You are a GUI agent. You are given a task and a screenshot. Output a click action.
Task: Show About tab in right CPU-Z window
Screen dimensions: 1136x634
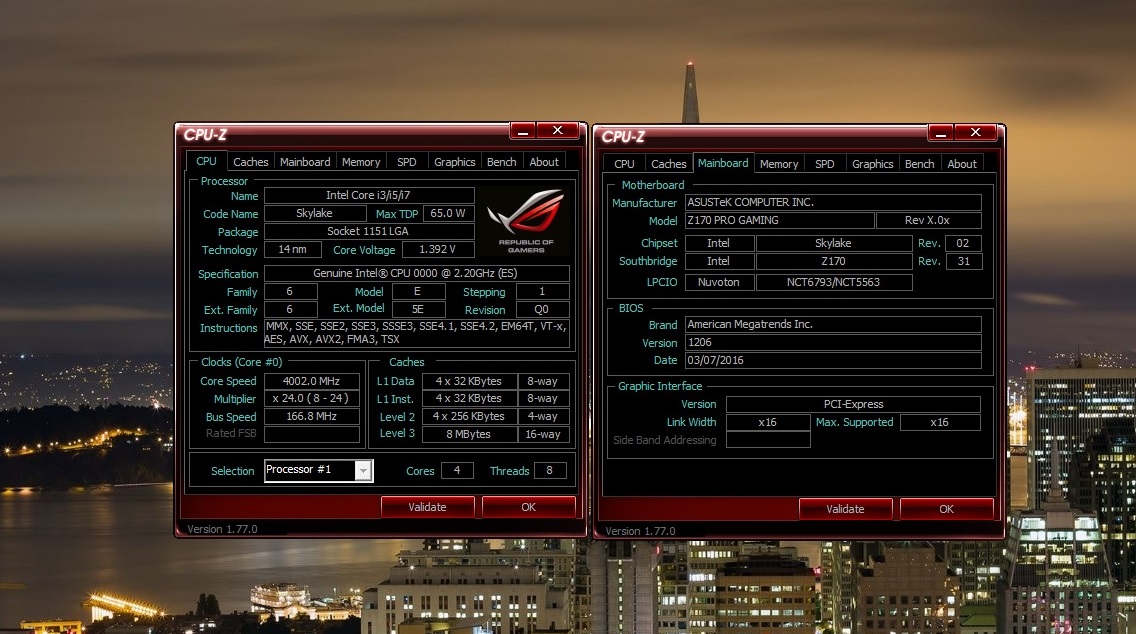(962, 164)
